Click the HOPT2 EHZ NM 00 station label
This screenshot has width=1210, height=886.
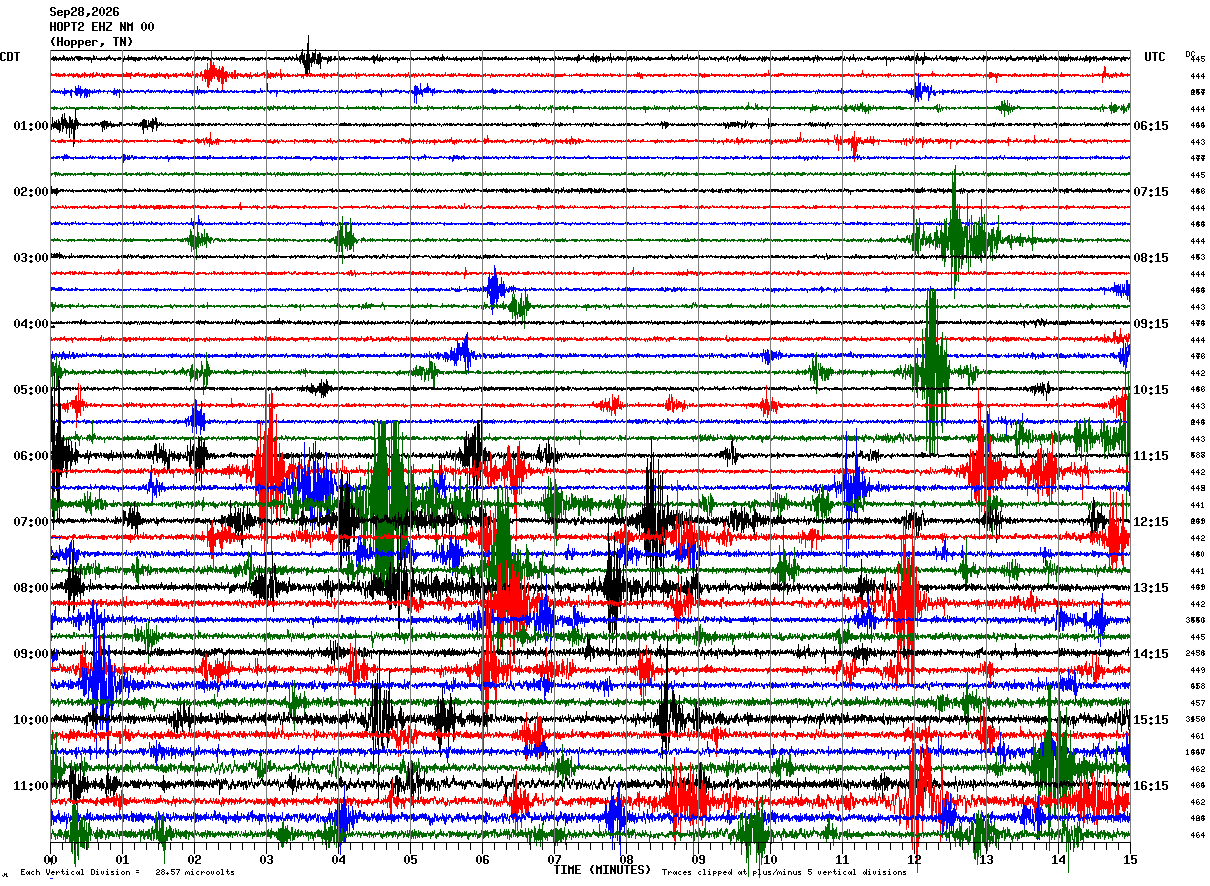pos(102,27)
